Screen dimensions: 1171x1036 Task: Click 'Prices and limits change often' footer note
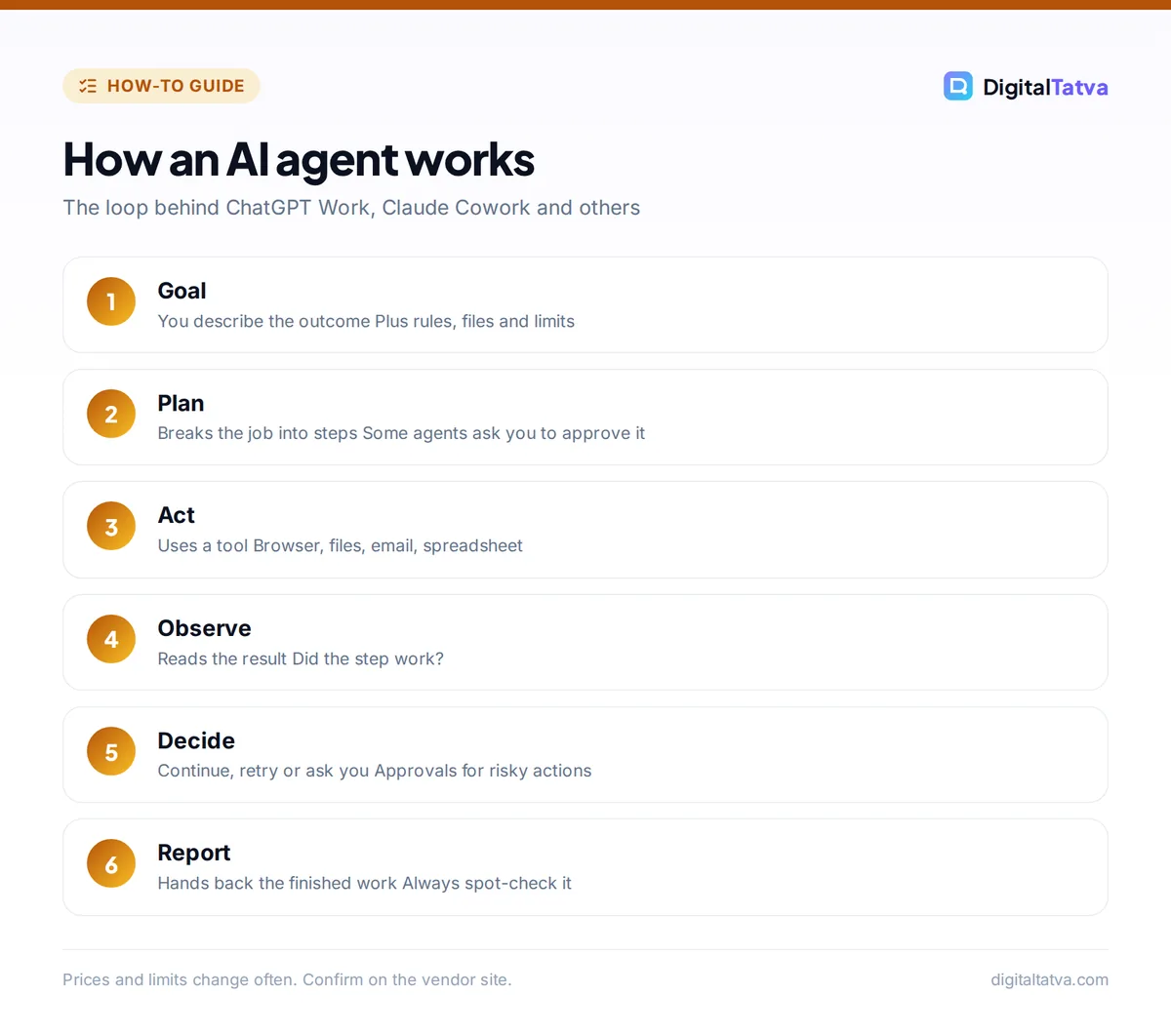click(287, 979)
